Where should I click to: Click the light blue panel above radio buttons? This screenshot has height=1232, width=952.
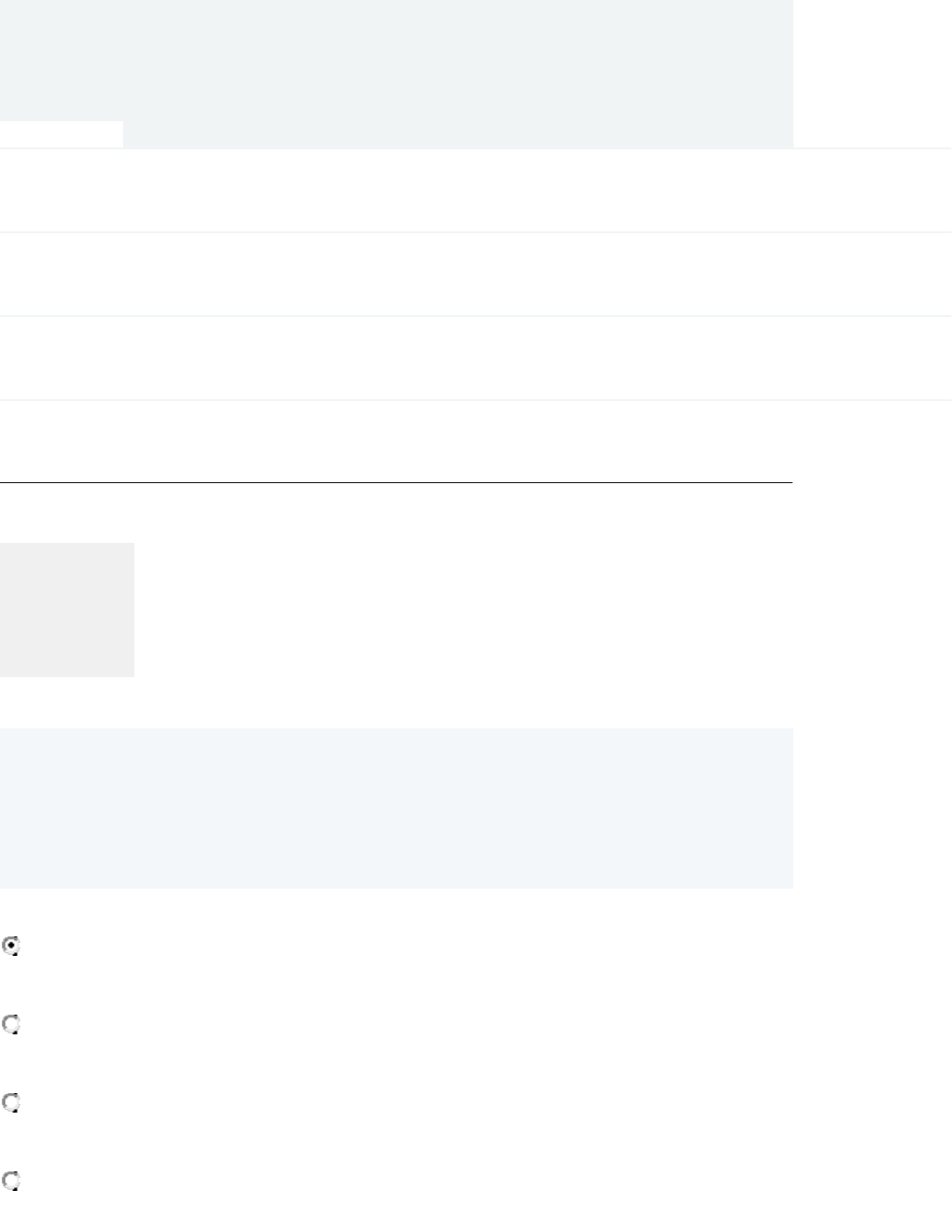pyautogui.click(x=396, y=809)
